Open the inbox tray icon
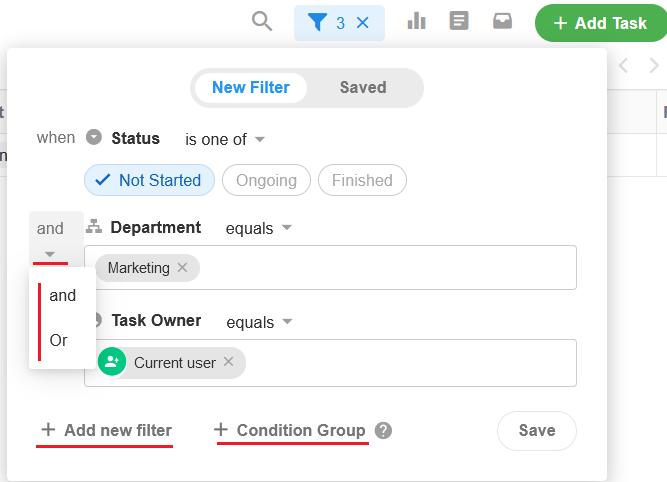667x482 pixels. click(502, 22)
